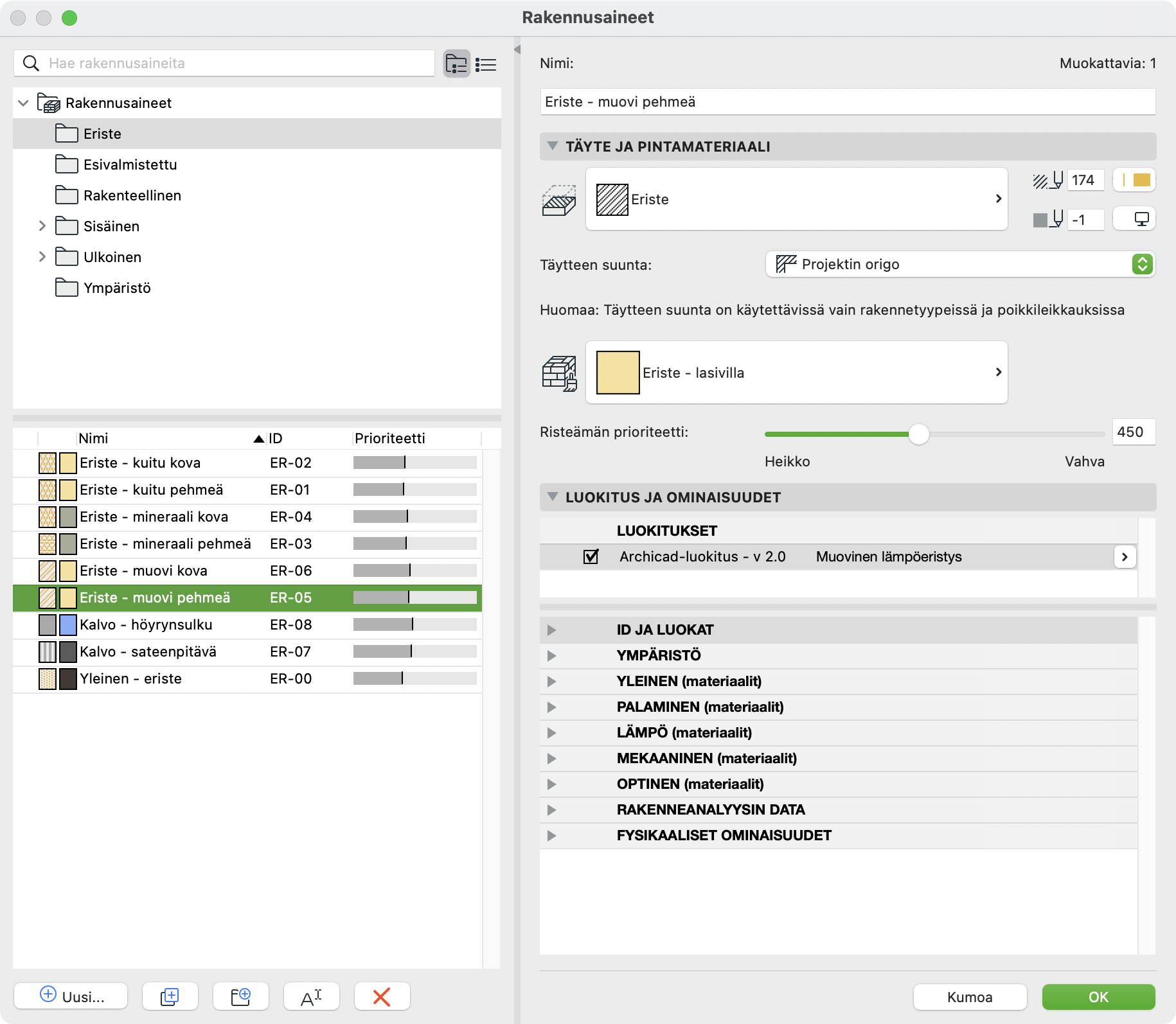The image size is (1176, 1024).
Task: Click the fill background pen monitor icon
Action: tap(1134, 219)
